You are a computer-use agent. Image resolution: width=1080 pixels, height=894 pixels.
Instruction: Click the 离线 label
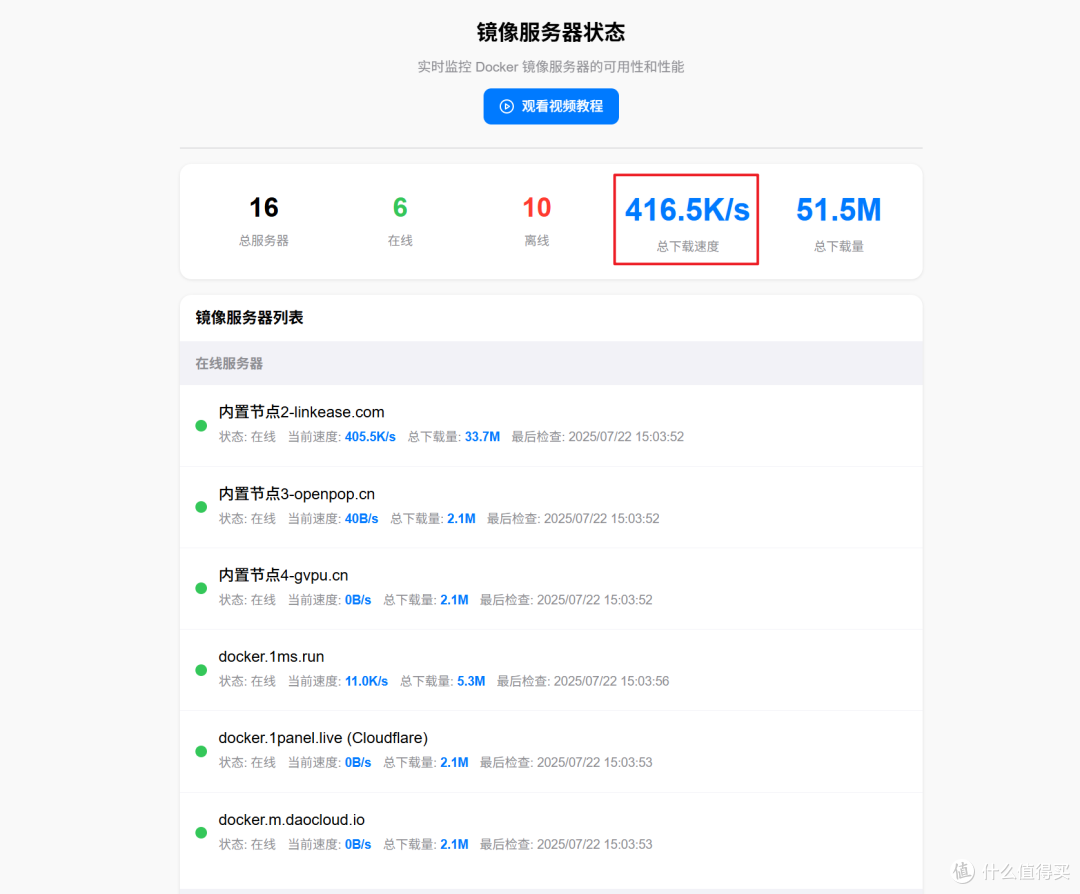click(537, 240)
